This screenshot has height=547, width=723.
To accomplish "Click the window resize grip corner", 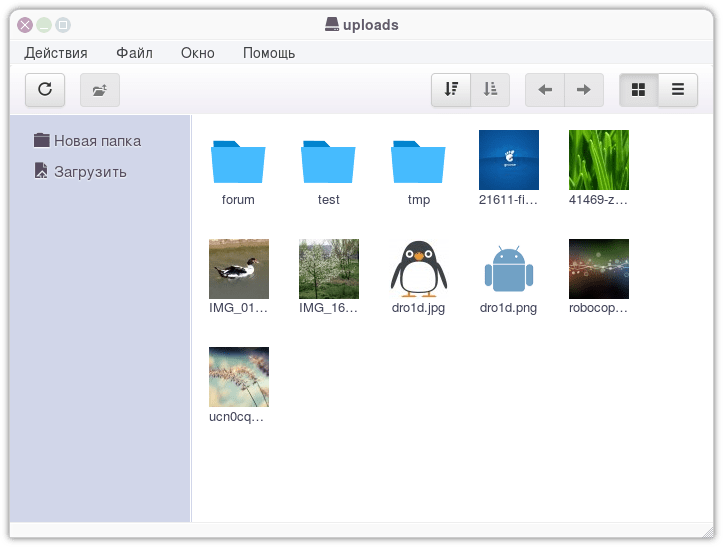I will click(x=707, y=532).
